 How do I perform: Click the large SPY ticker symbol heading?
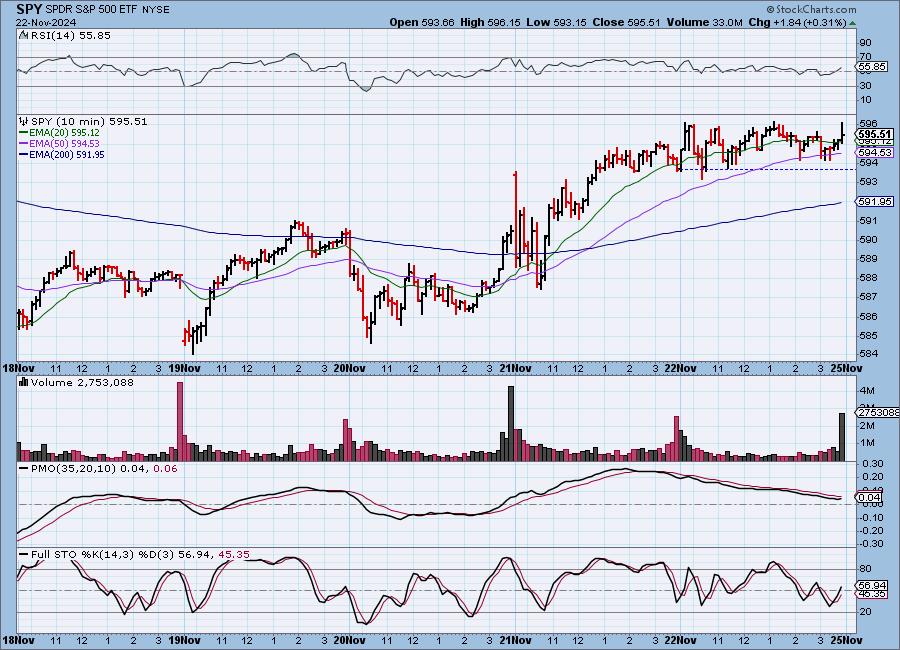pos(29,9)
